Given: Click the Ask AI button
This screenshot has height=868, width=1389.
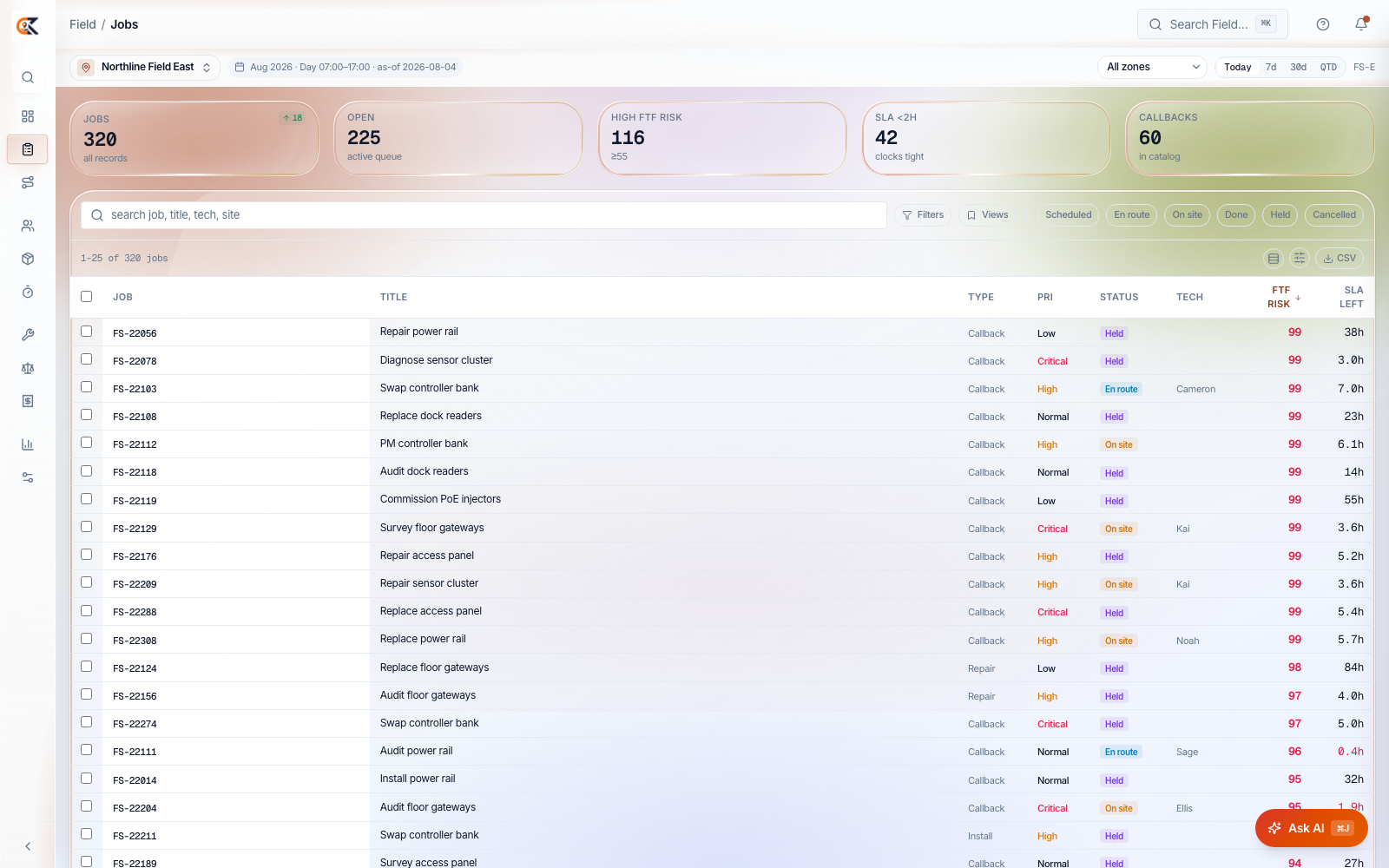Looking at the screenshot, I should coord(1311,828).
